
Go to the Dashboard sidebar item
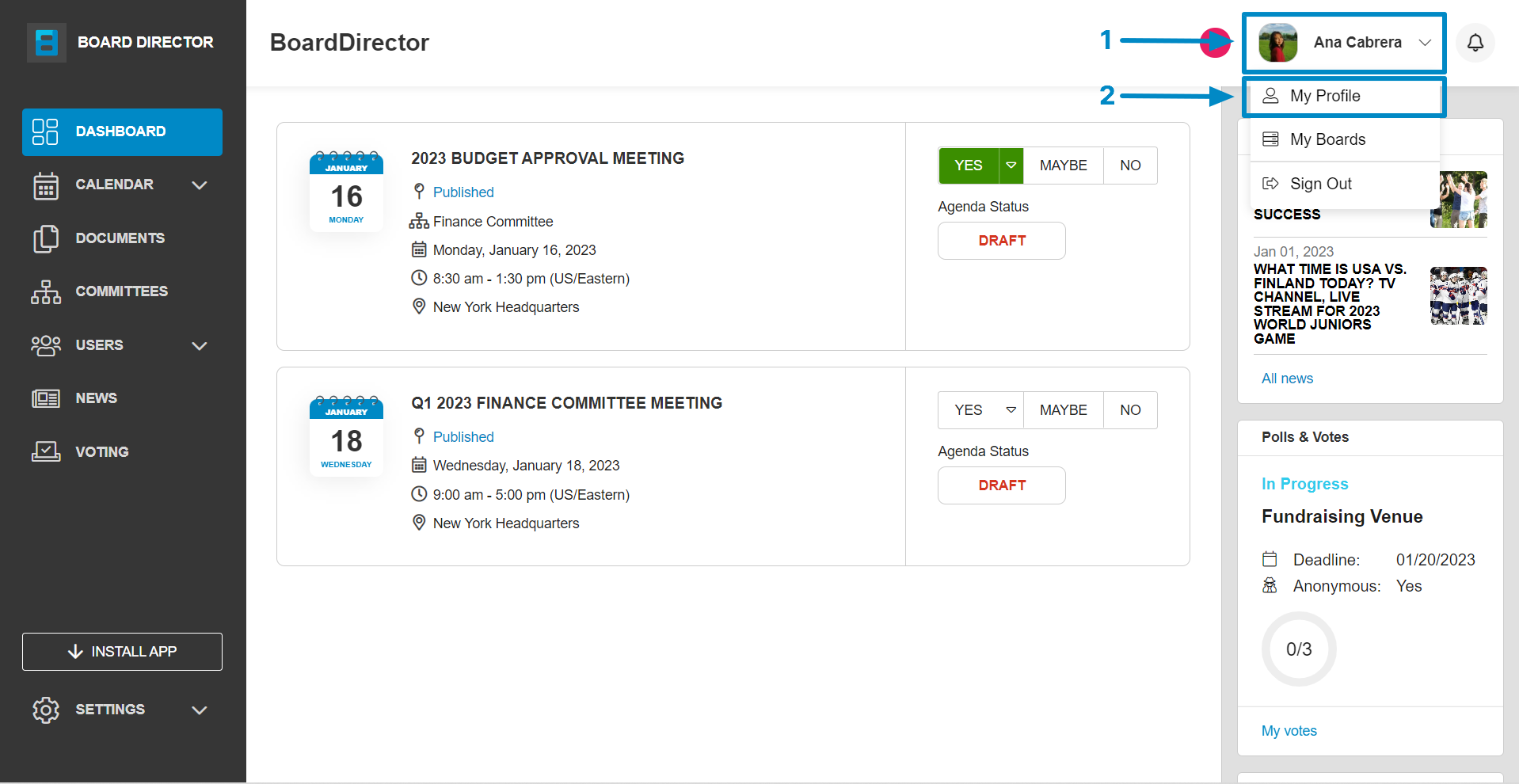point(122,131)
